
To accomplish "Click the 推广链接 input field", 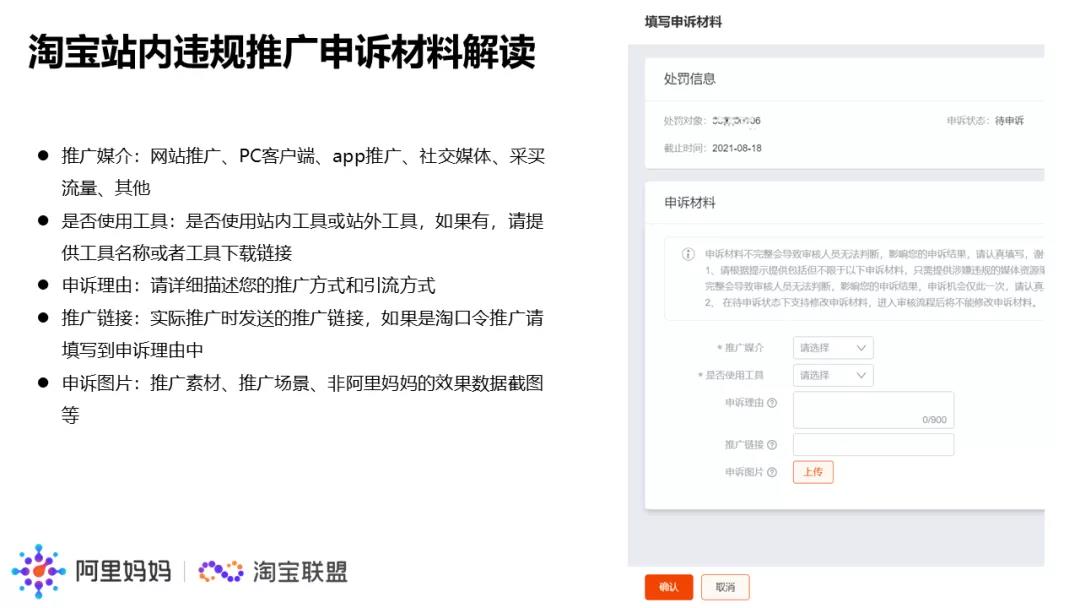I will point(873,444).
